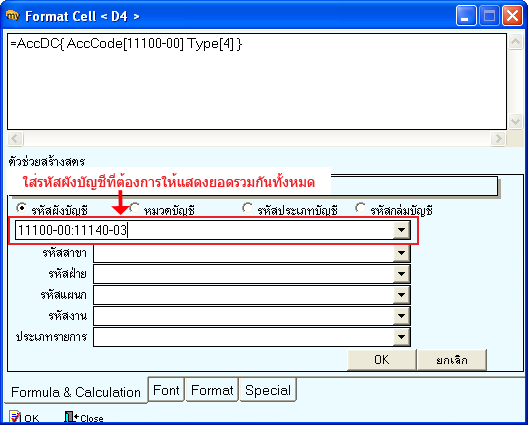This screenshot has width=528, height=425.
Task: Select the รหัสผังบัญชี radio button
Action: pyautogui.click(x=22, y=208)
